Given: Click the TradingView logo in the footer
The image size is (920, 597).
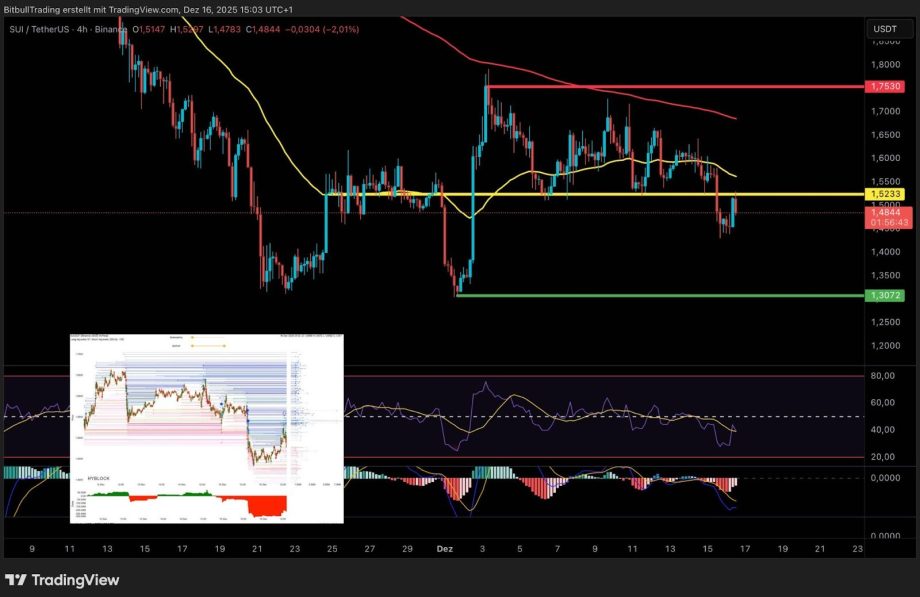Looking at the screenshot, I should pyautogui.click(x=62, y=580).
